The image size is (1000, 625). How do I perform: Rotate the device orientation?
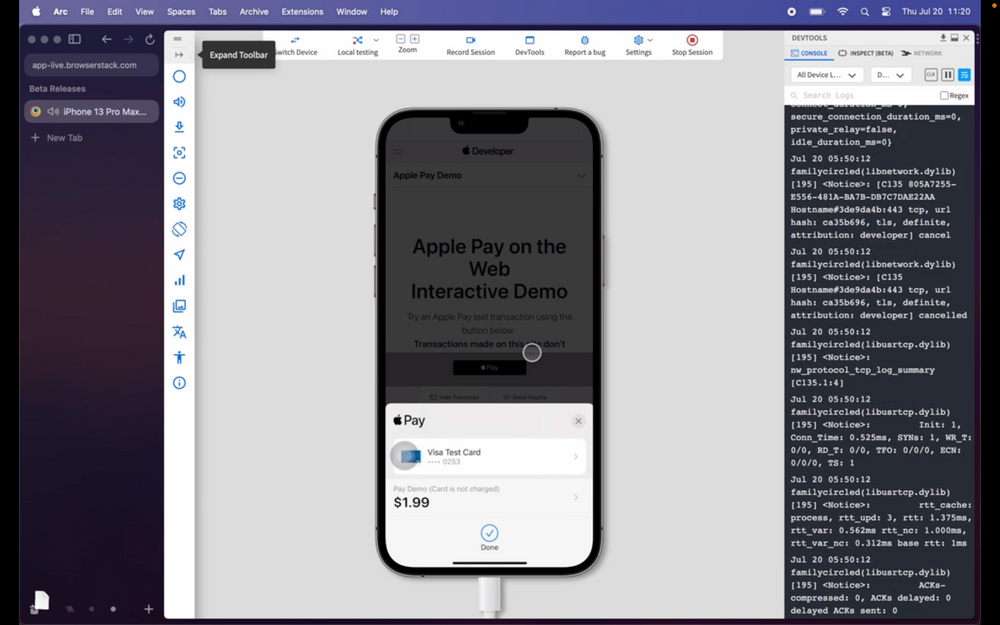pyautogui.click(x=179, y=228)
